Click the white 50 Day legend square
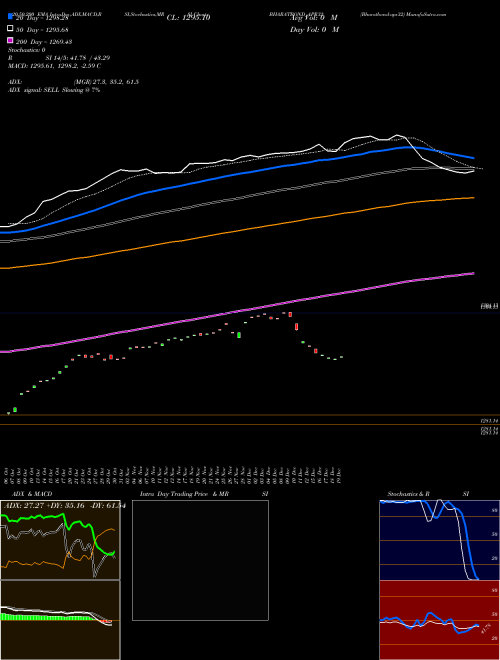The image size is (500, 660). 10,29
